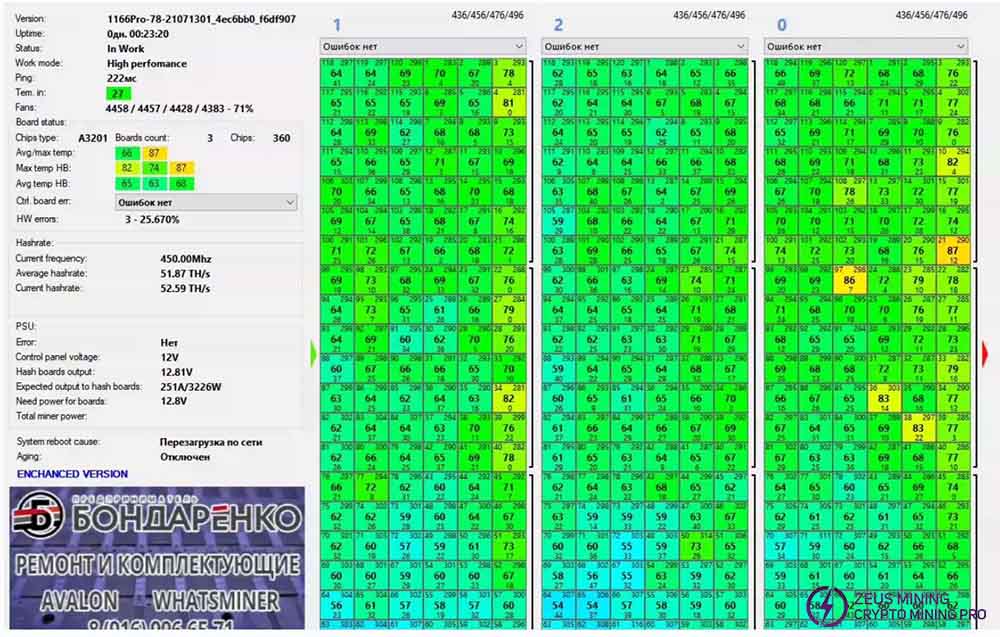The height and width of the screenshot is (637, 1000).
Task: Click the green left arrow beside board 1
Action: point(314,352)
